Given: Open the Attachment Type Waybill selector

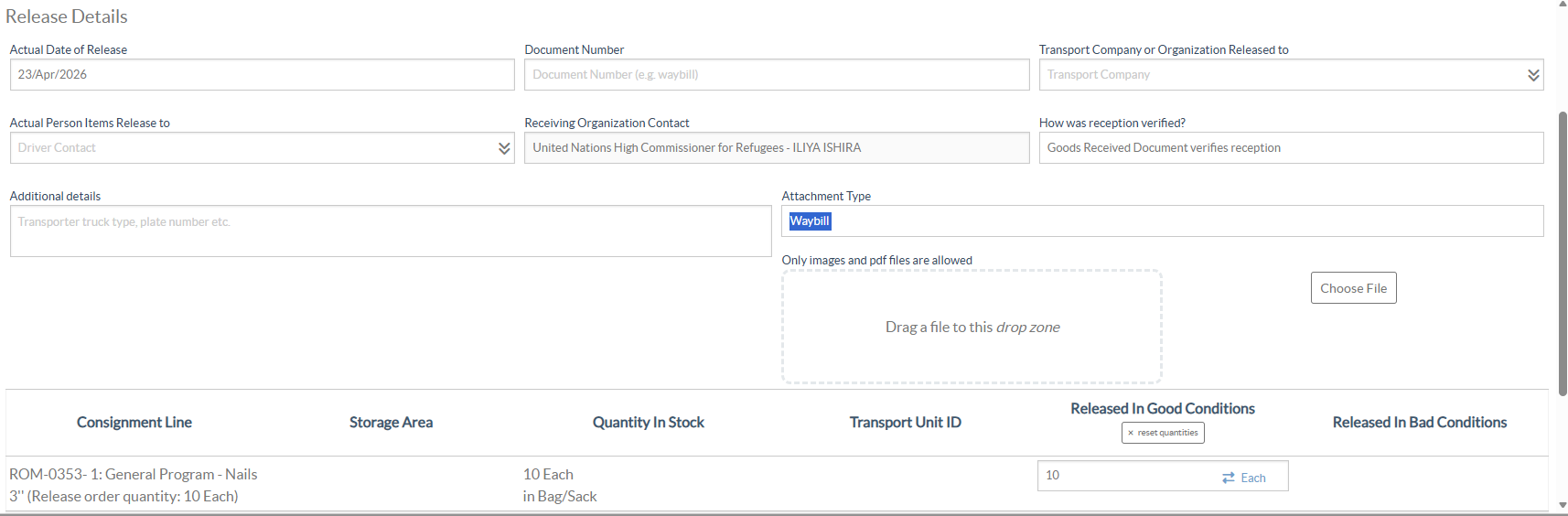Looking at the screenshot, I should (x=1162, y=221).
